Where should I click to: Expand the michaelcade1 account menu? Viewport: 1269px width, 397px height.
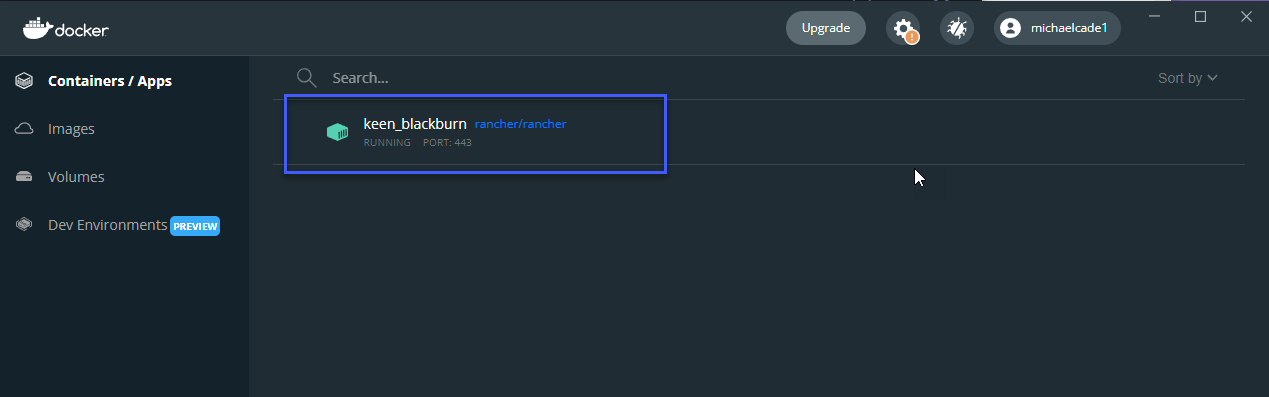1057,28
